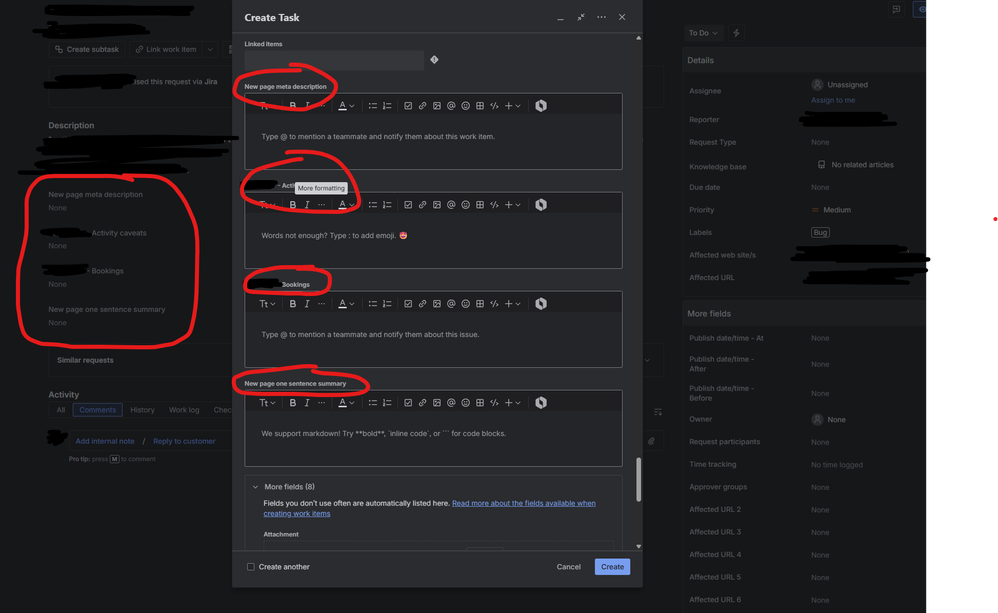
Task: Insert an emoji into the description field
Action: click(465, 105)
